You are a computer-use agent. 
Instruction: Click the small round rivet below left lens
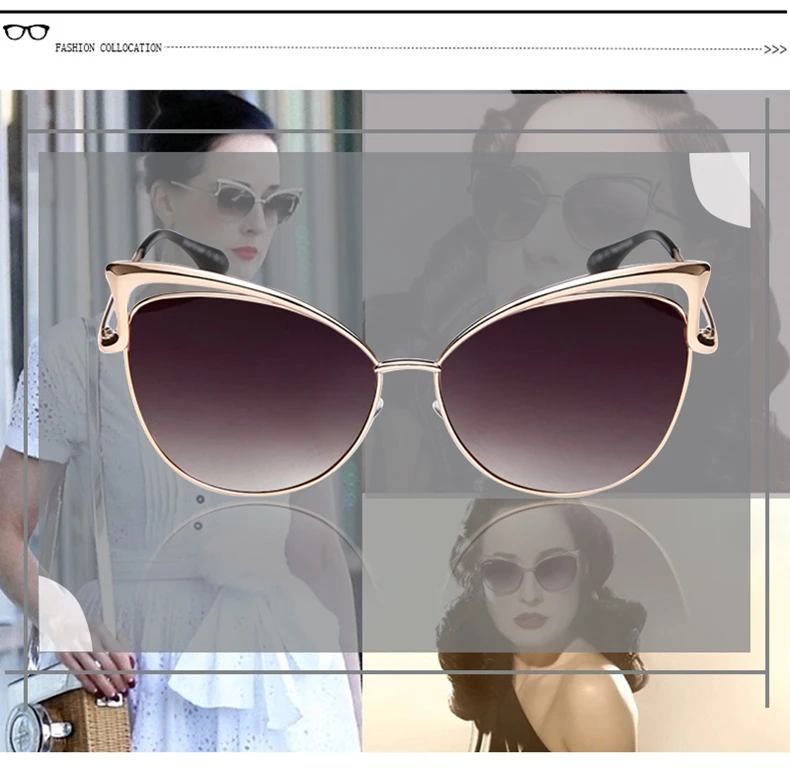(200, 499)
